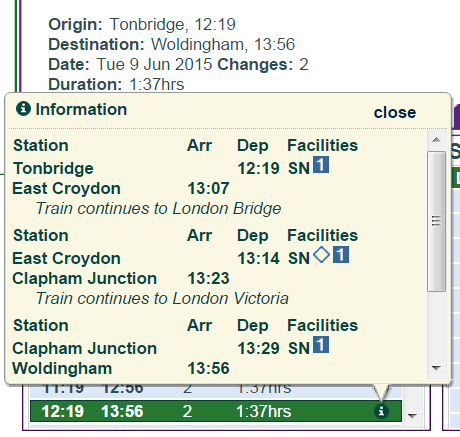Click SN operator code beside East Croydon 13:14

pyautogui.click(x=299, y=258)
